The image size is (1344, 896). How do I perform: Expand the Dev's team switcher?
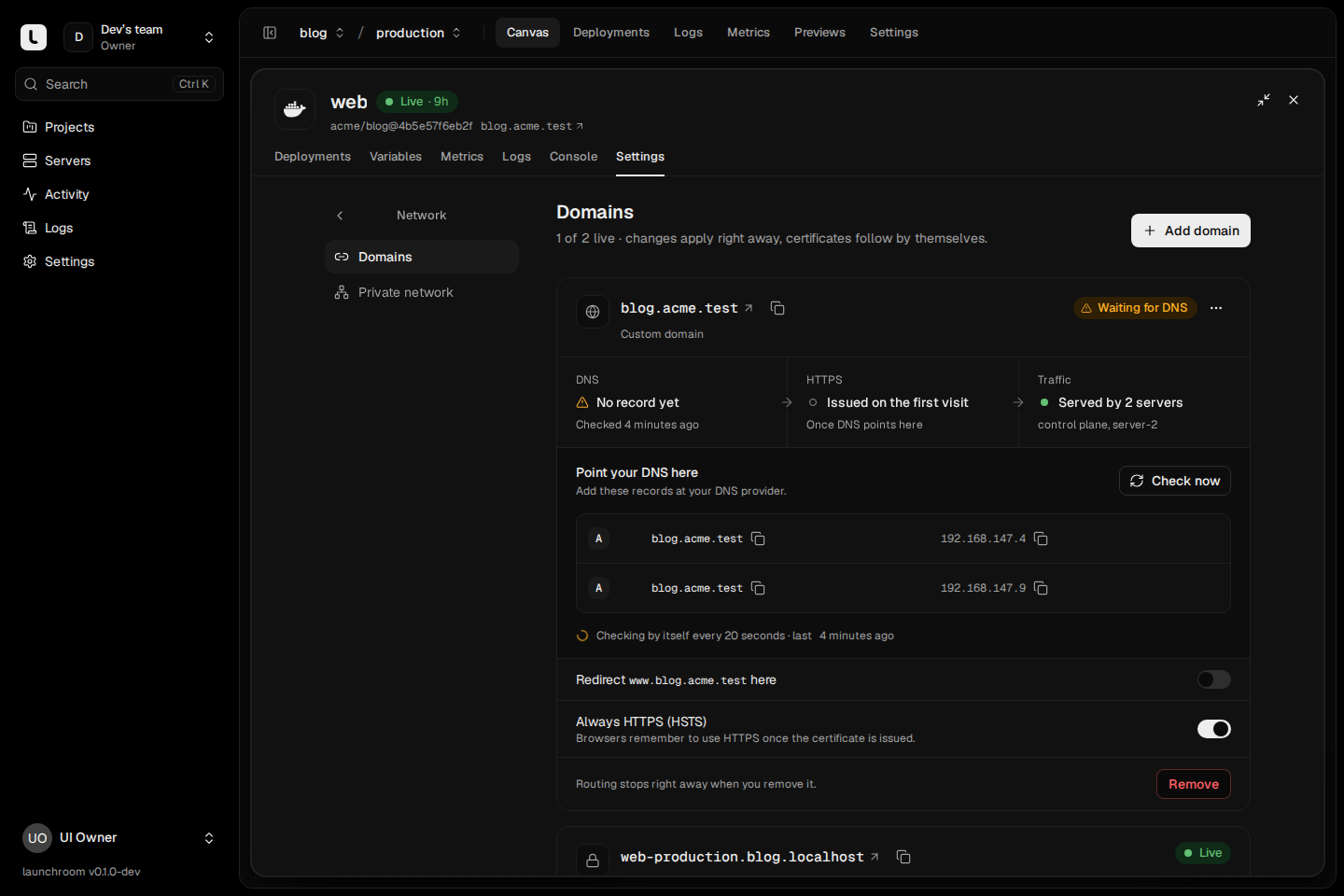pos(209,37)
